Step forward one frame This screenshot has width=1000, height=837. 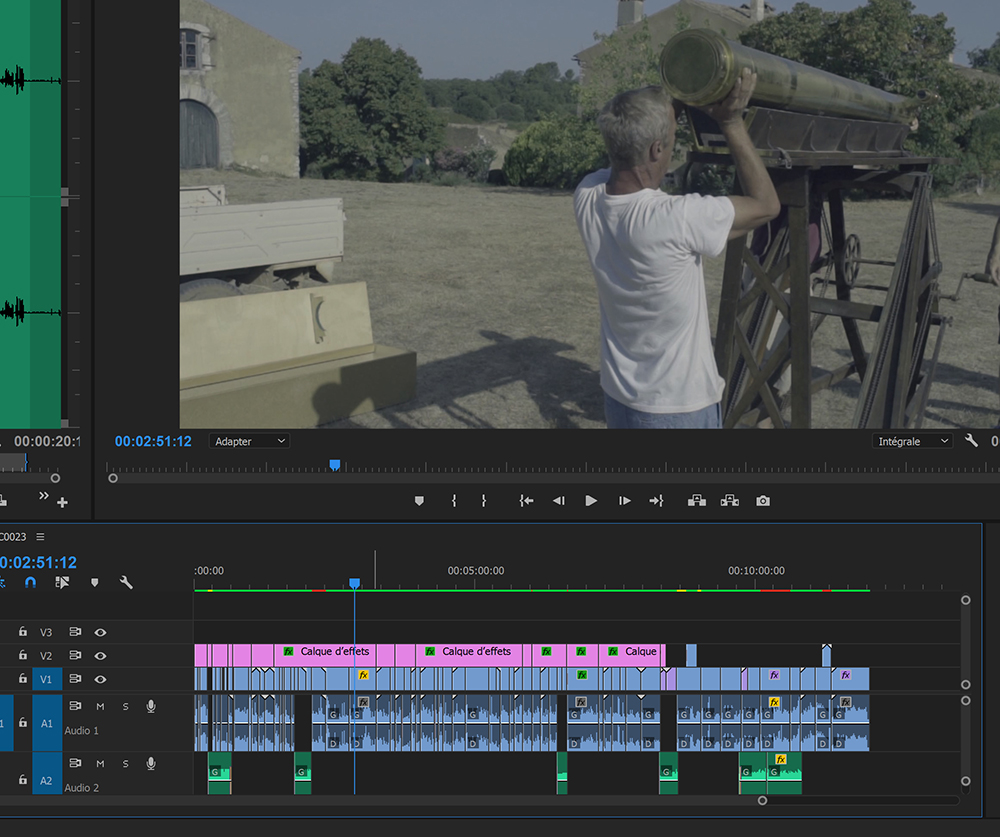click(x=624, y=501)
